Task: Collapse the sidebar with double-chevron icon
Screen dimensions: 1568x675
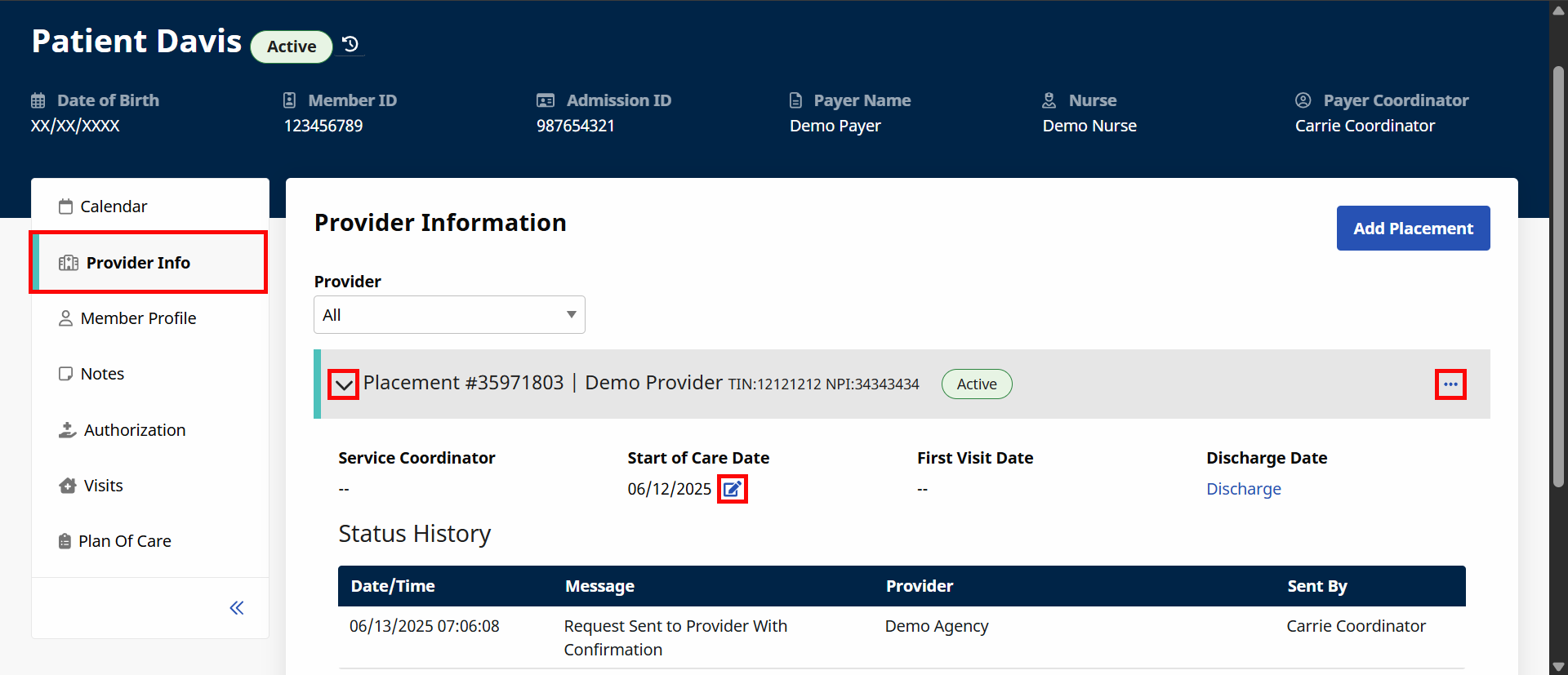Action: point(237,607)
